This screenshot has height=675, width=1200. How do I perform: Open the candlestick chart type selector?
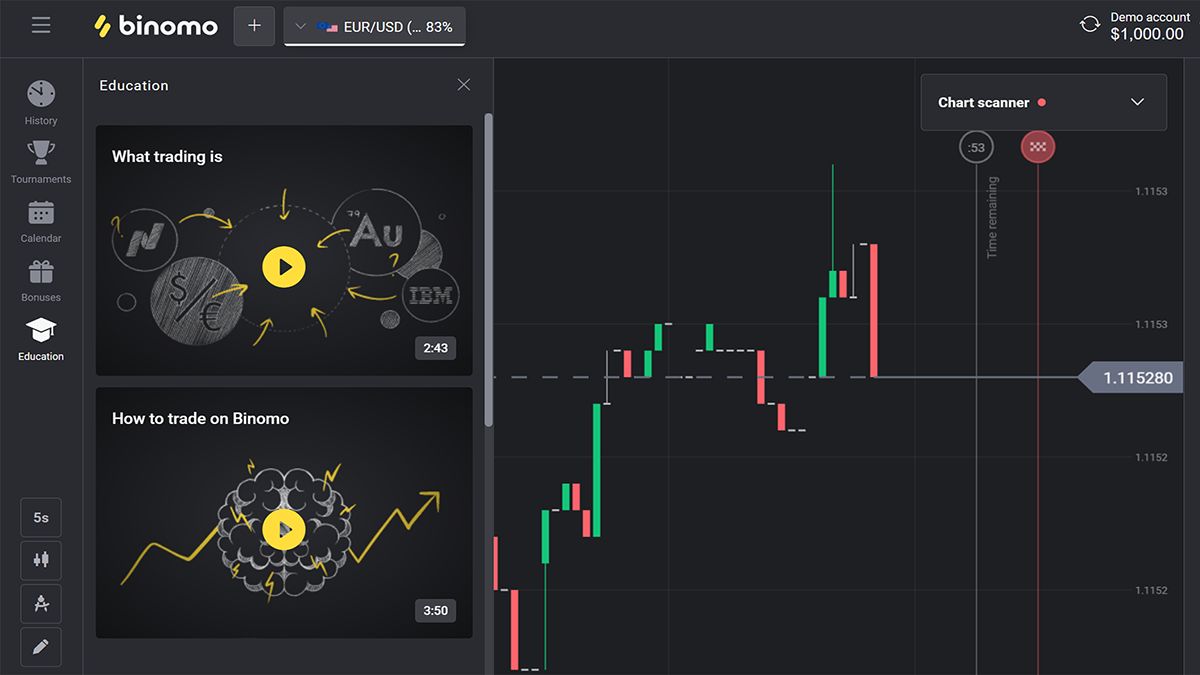click(41, 561)
